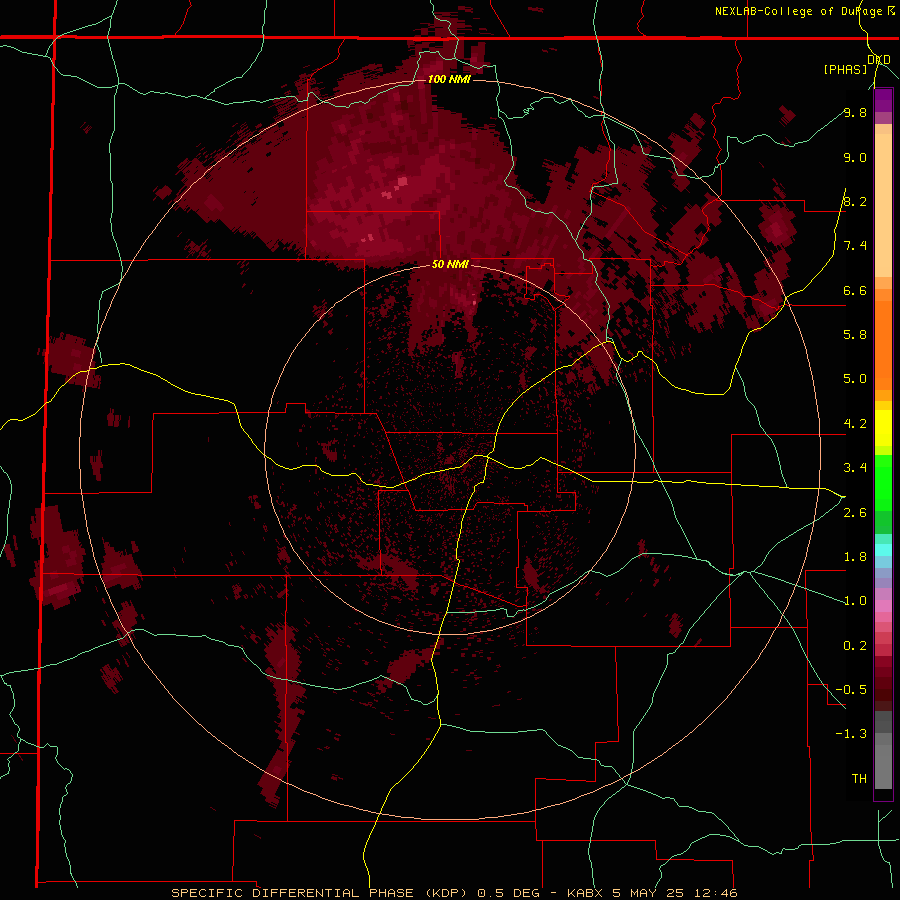Screen dimensions: 900x900
Task: Click the TH threshold label on legend
Action: [859, 778]
